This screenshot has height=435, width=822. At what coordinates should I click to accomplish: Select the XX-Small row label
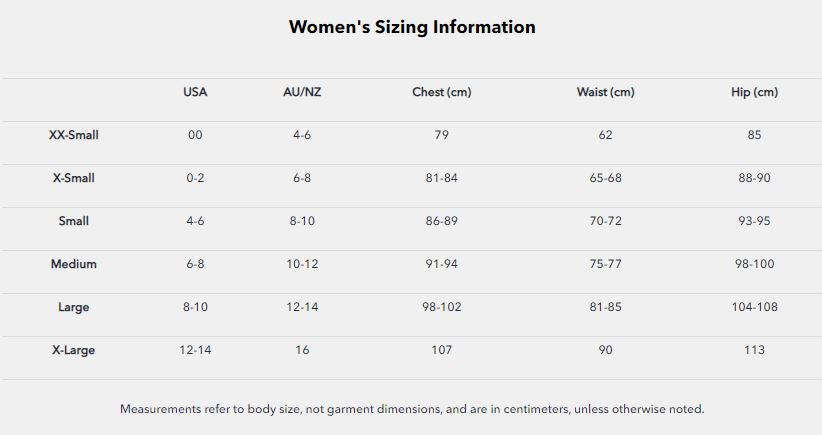74,135
